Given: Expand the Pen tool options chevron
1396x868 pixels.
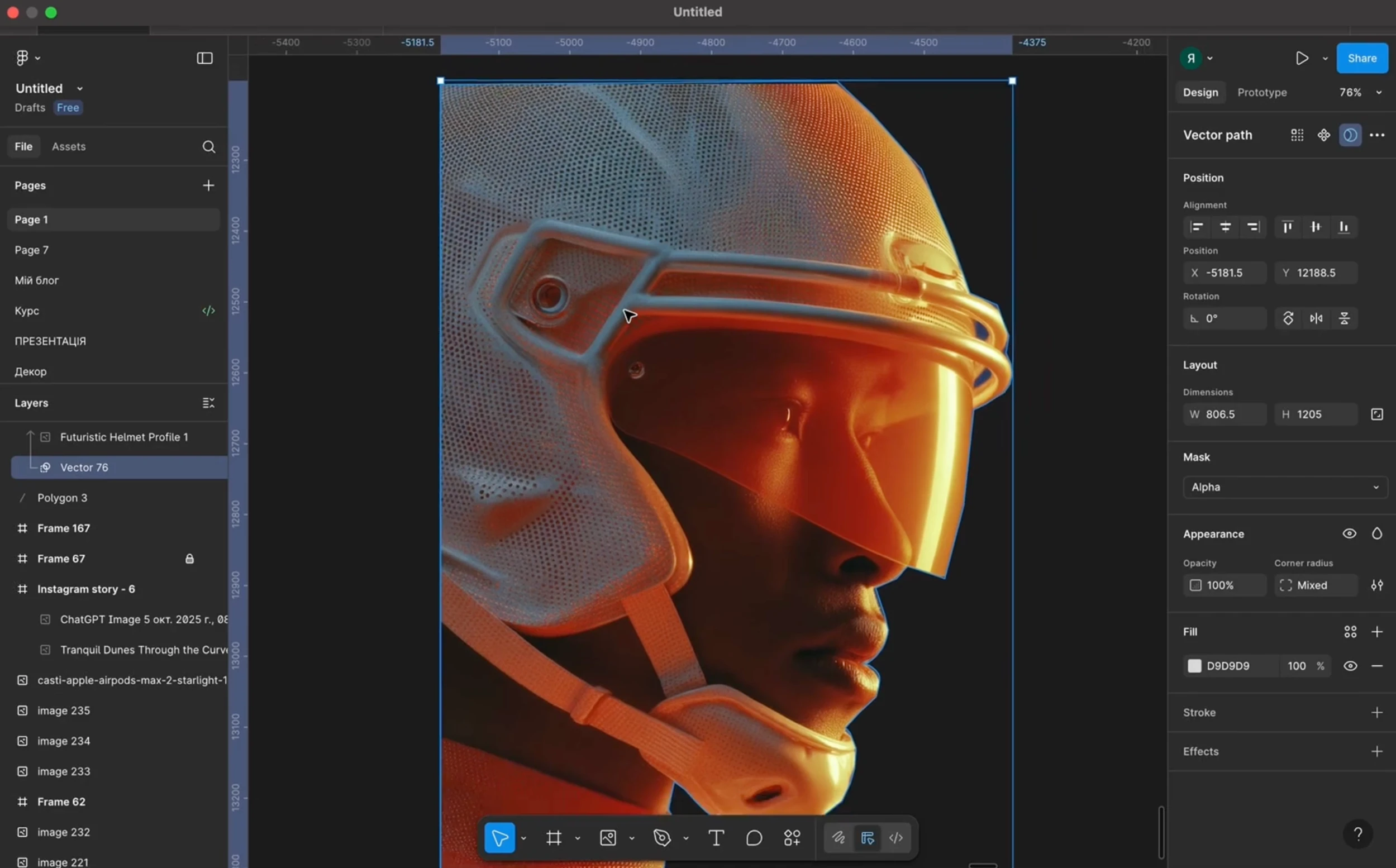Looking at the screenshot, I should (685, 838).
